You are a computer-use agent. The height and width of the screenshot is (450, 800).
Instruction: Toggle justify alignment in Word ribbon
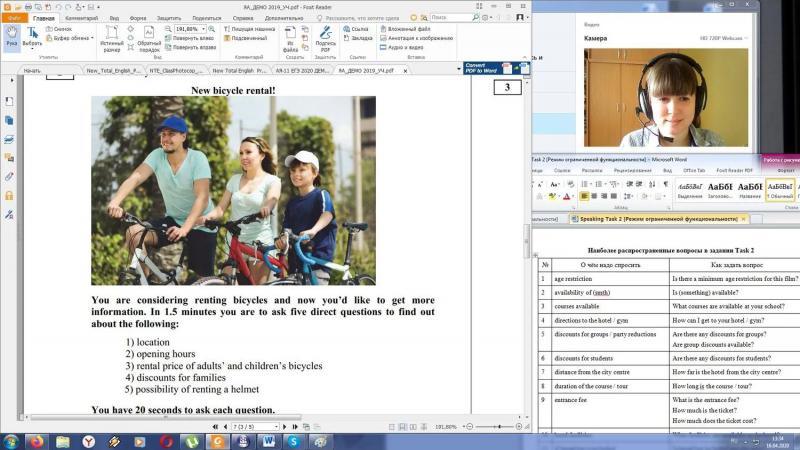pyautogui.click(x=614, y=196)
